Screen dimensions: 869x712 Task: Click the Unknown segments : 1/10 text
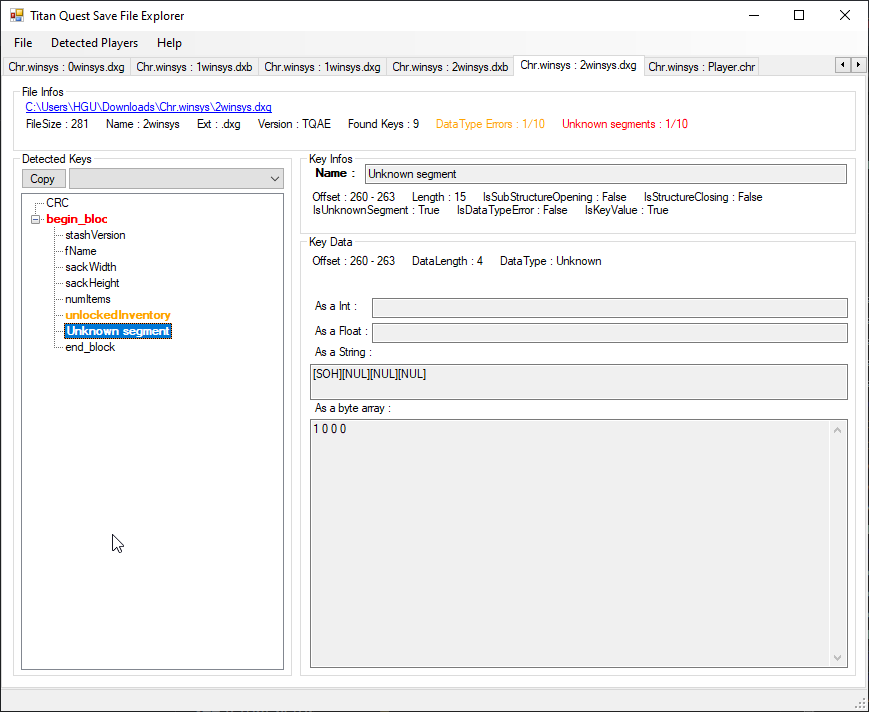625,124
